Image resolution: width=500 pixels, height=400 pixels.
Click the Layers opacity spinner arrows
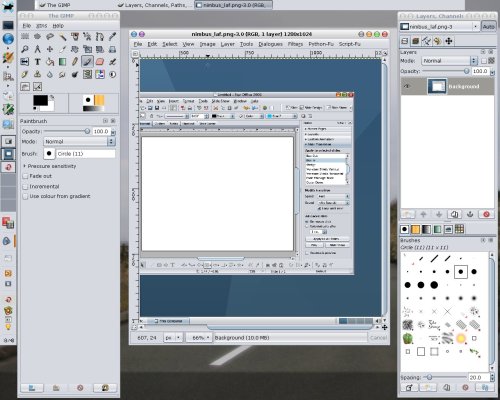(493, 71)
